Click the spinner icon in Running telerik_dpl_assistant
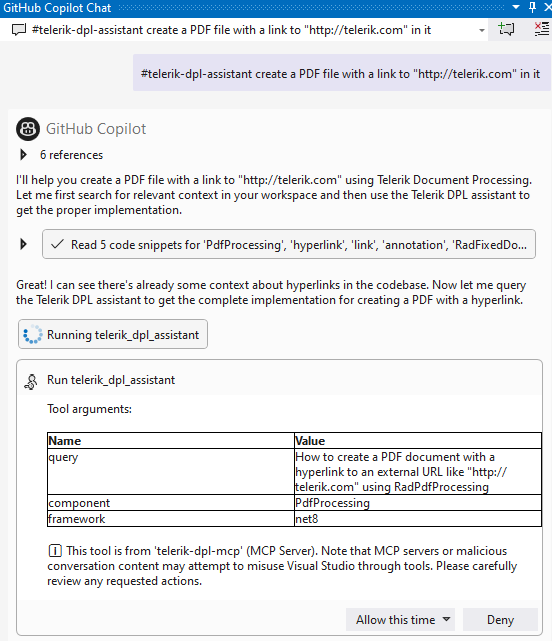Screen dimensions: 552x641 coord(33,334)
